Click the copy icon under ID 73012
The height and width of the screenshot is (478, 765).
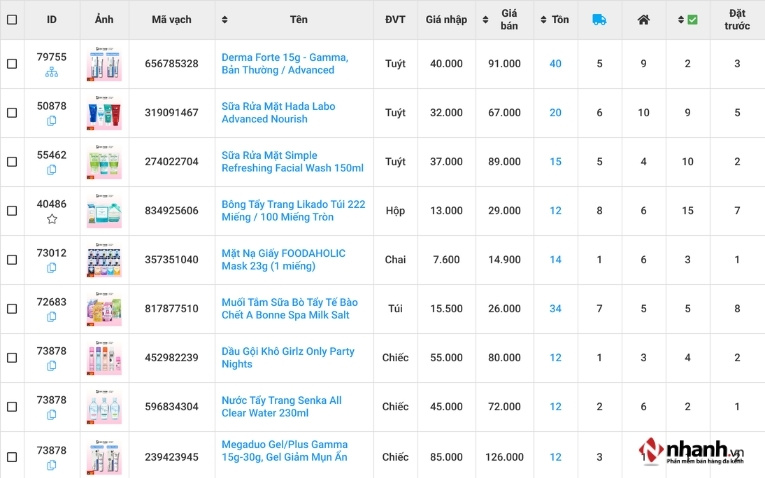tap(52, 268)
